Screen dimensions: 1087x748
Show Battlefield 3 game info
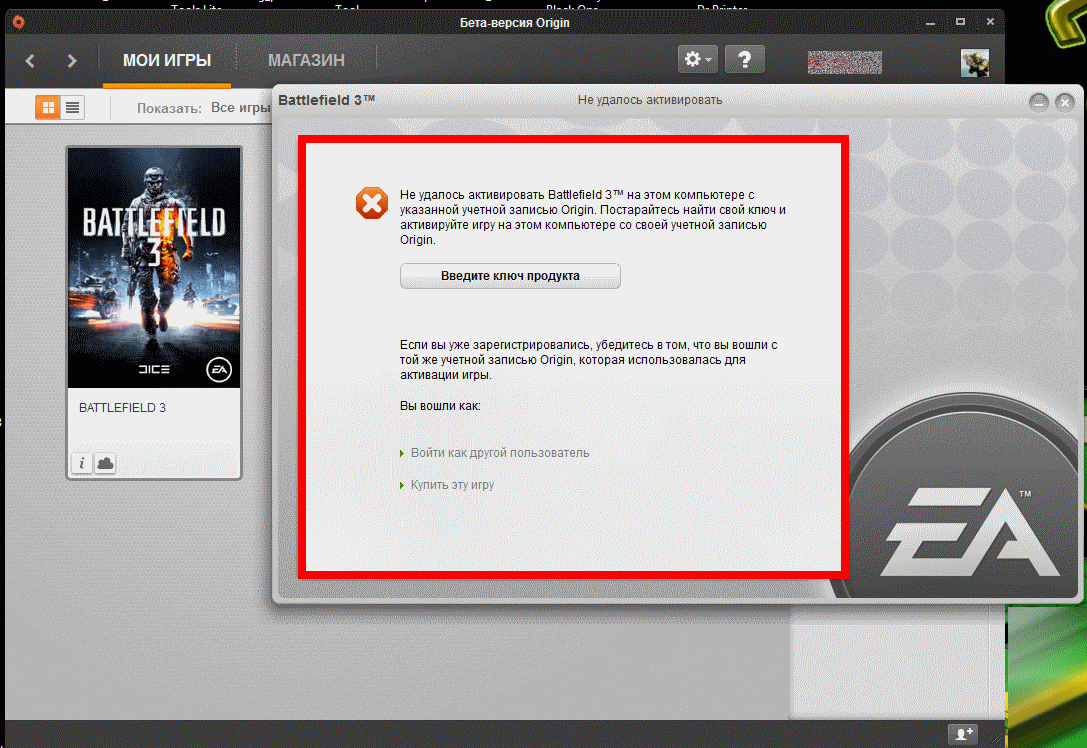coord(82,463)
